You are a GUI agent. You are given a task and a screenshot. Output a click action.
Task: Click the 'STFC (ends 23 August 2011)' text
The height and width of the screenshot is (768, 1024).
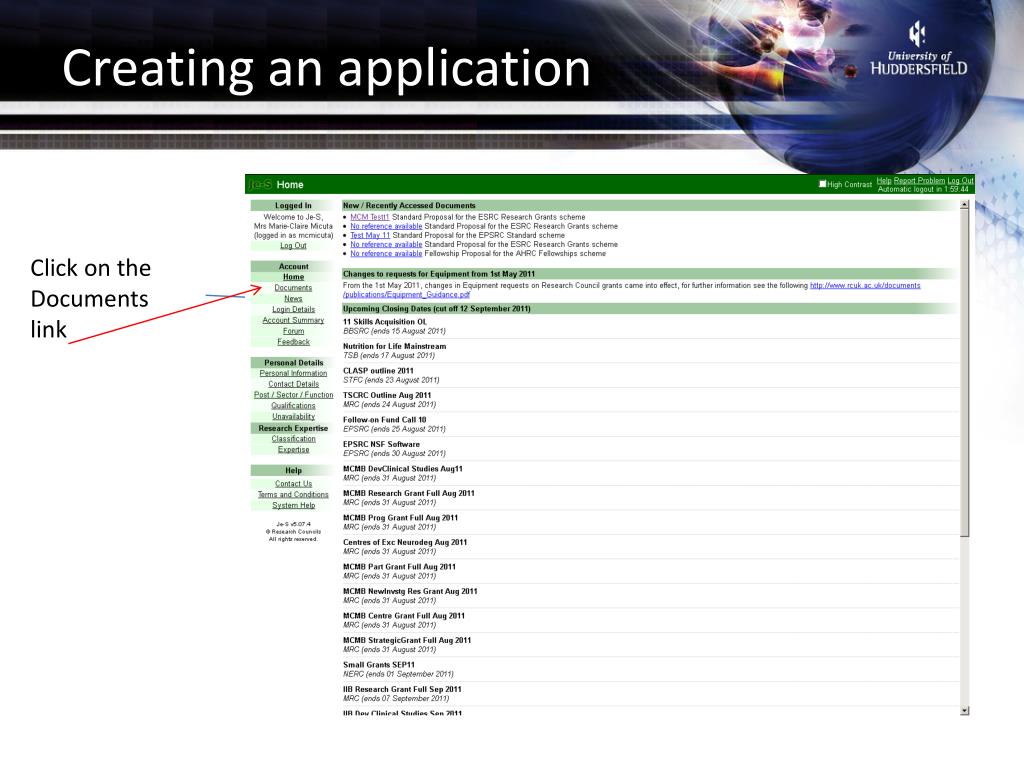pos(391,380)
